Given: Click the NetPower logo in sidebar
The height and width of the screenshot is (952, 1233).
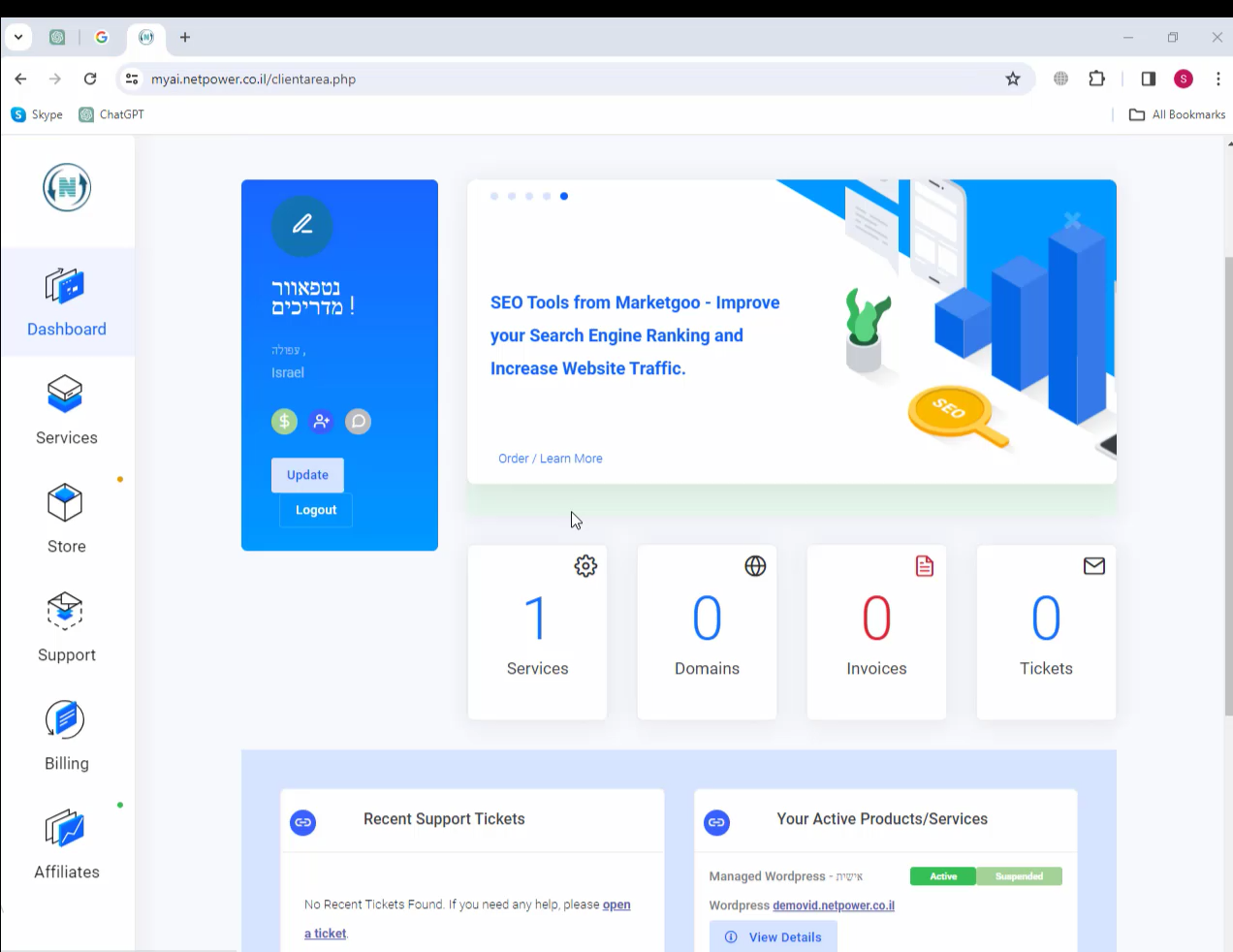Looking at the screenshot, I should 67,187.
